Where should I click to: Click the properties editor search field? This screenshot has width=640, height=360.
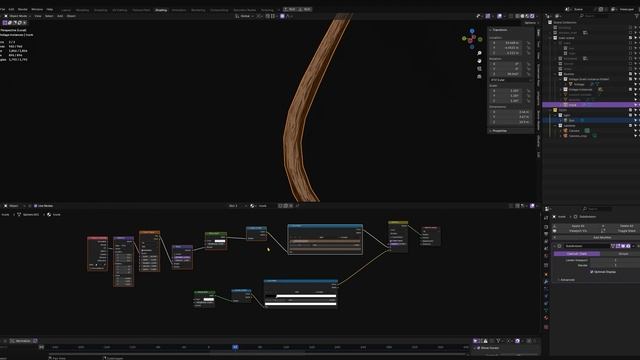click(596, 209)
